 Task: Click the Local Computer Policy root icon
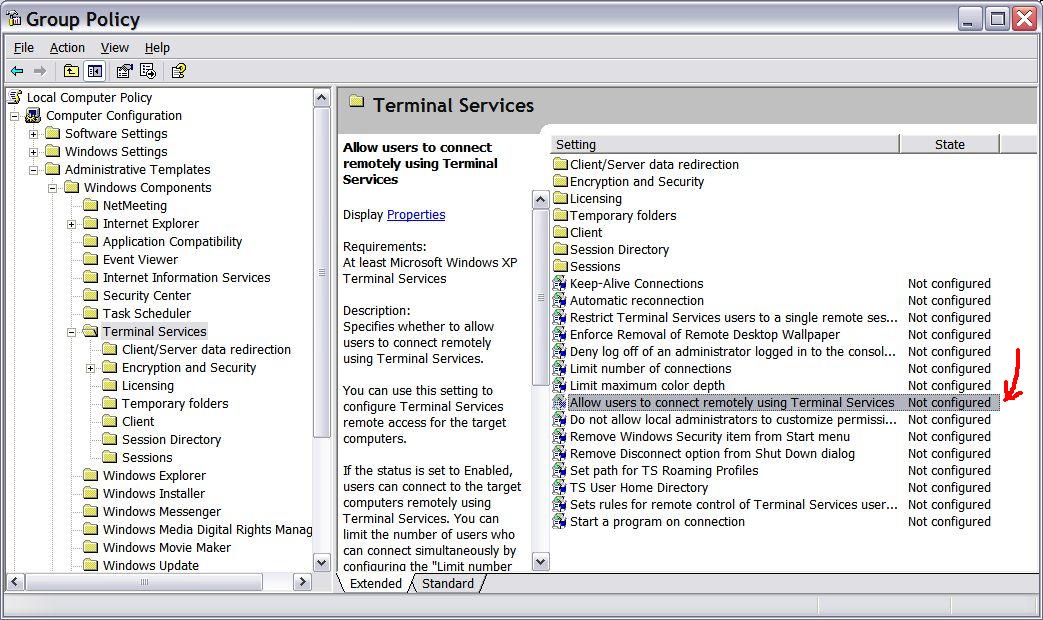click(16, 97)
